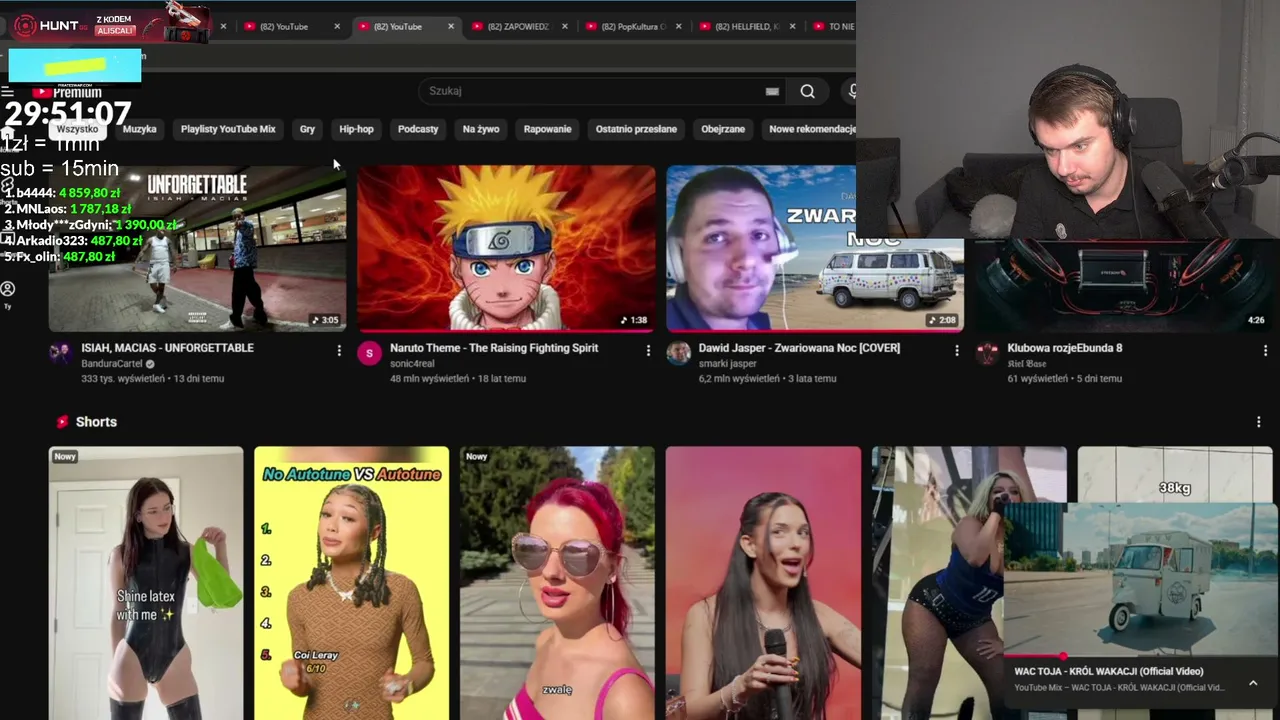Open the Short of woman holding a microphone

(763, 583)
